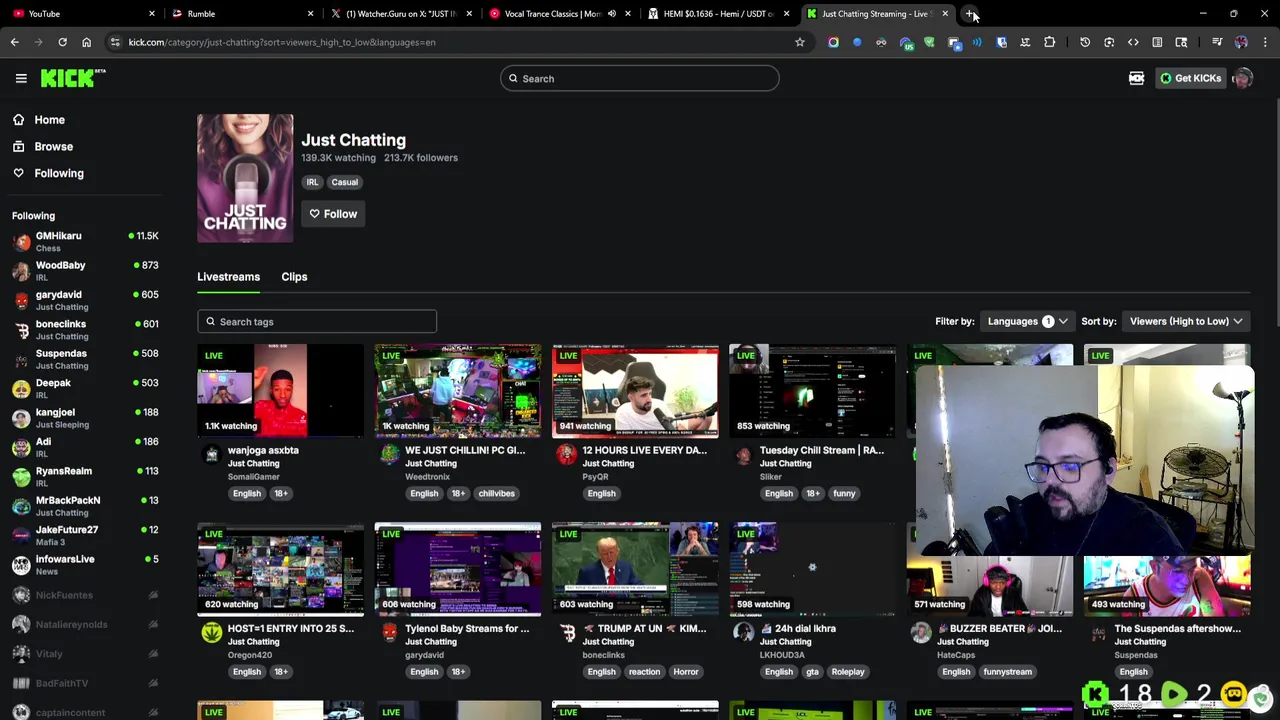
Task: Close the Just Chatting Streaming tab
Action: tap(945, 14)
